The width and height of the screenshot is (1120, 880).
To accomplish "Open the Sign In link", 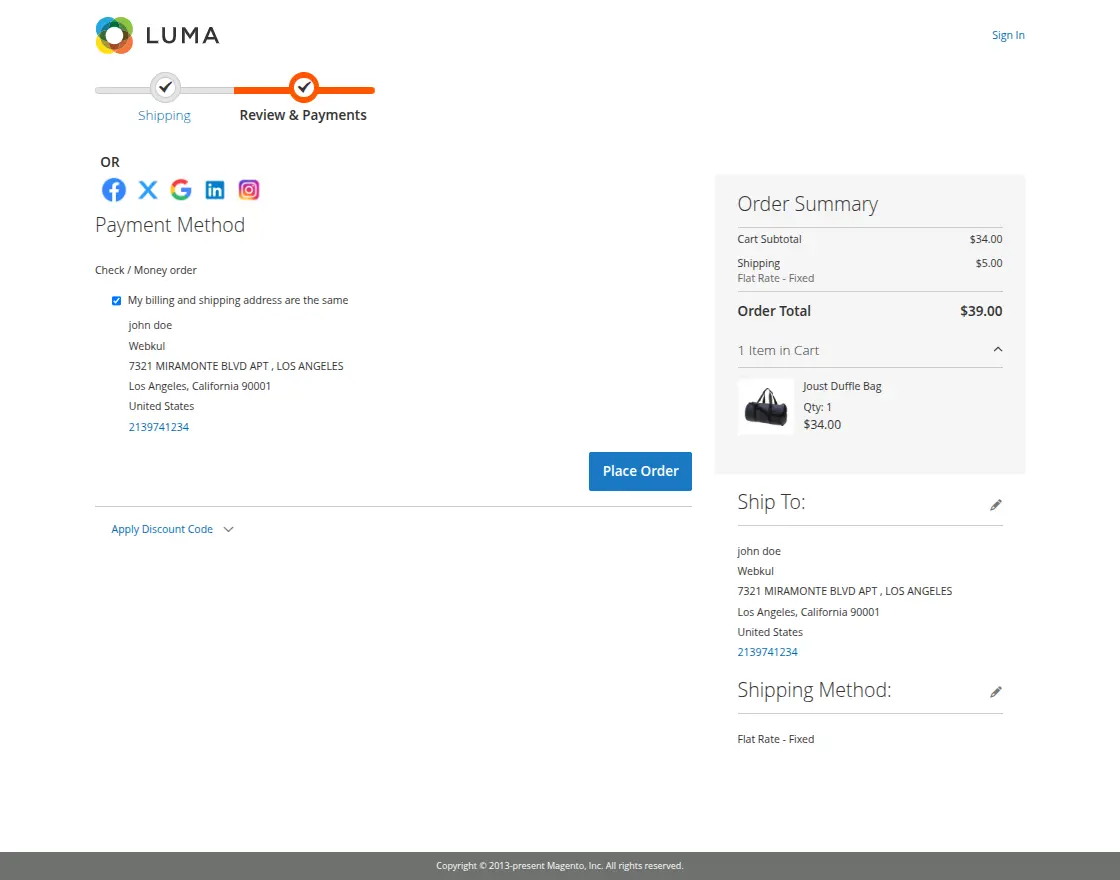I will (x=1008, y=35).
